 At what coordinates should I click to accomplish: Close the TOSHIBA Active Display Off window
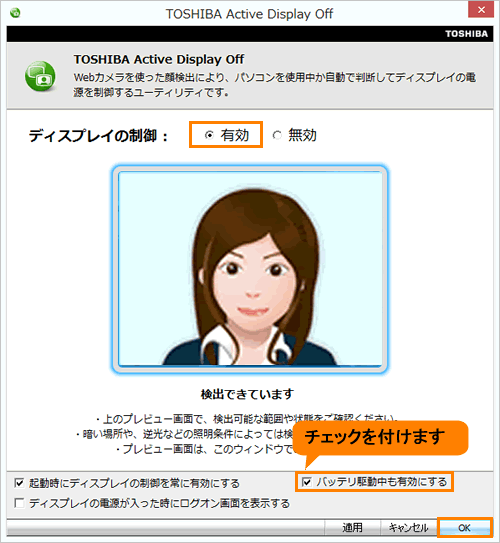point(481,10)
